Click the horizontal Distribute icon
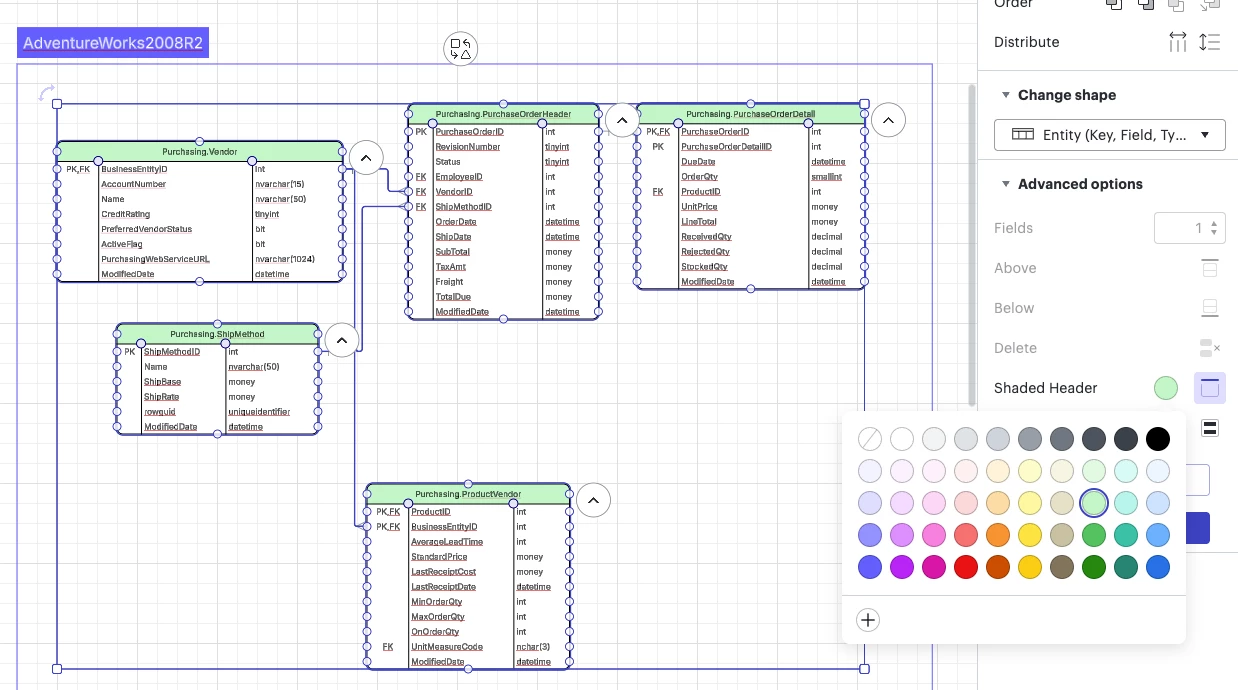 point(1178,42)
